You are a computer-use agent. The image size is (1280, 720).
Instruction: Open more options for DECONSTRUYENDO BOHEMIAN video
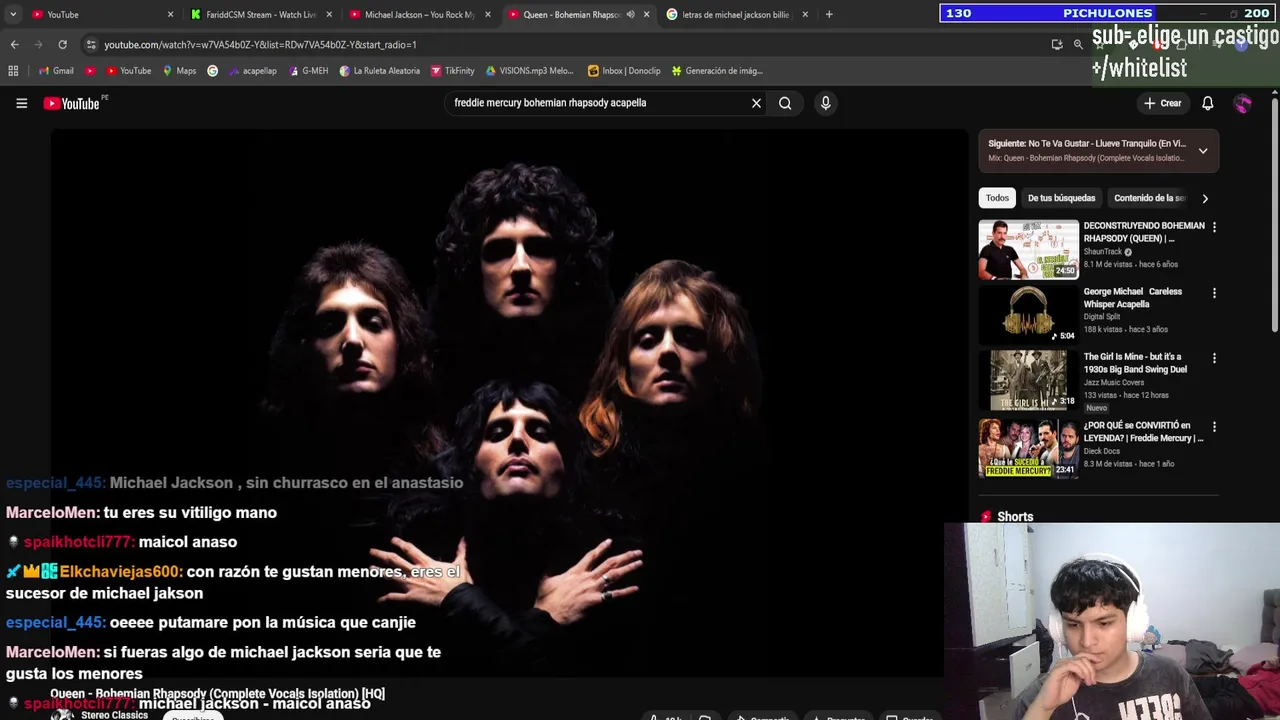(x=1214, y=227)
